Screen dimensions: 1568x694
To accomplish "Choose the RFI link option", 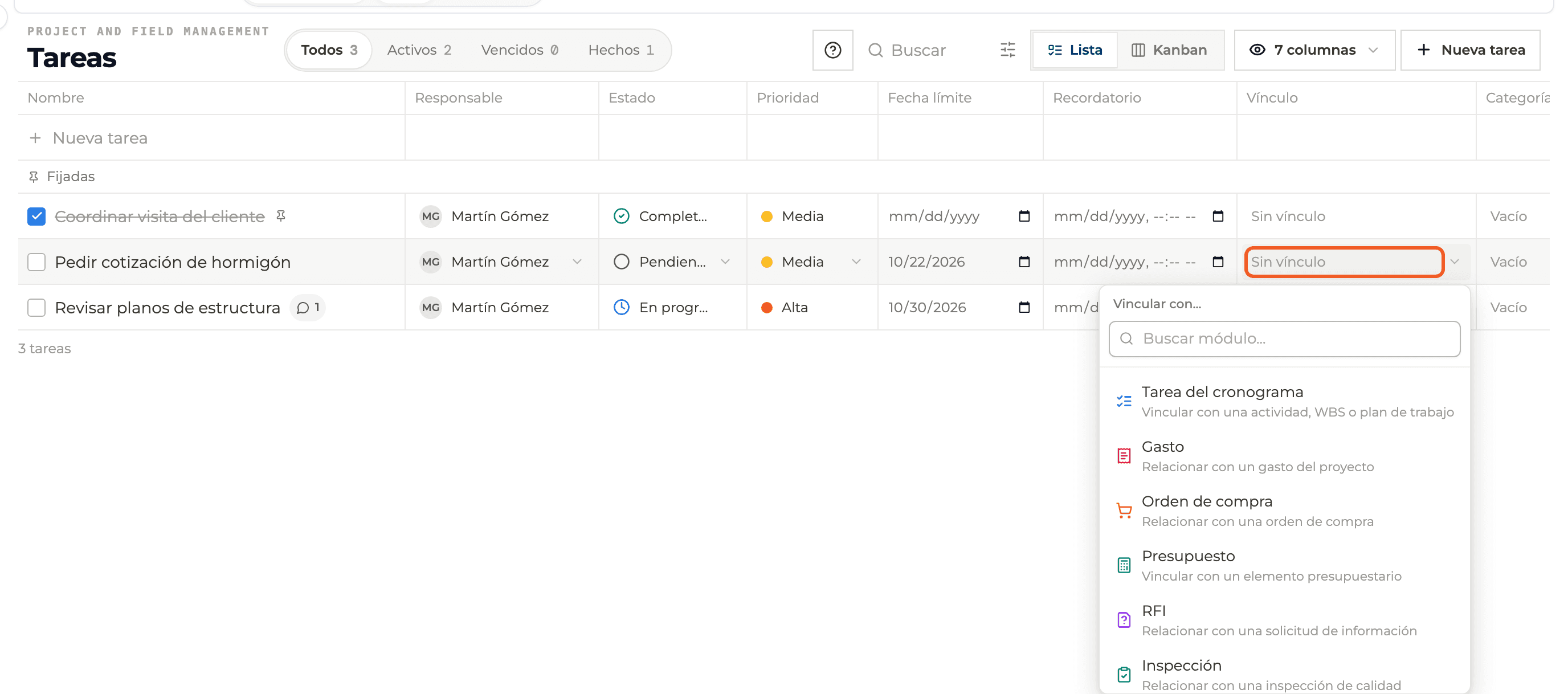I will tap(1284, 620).
